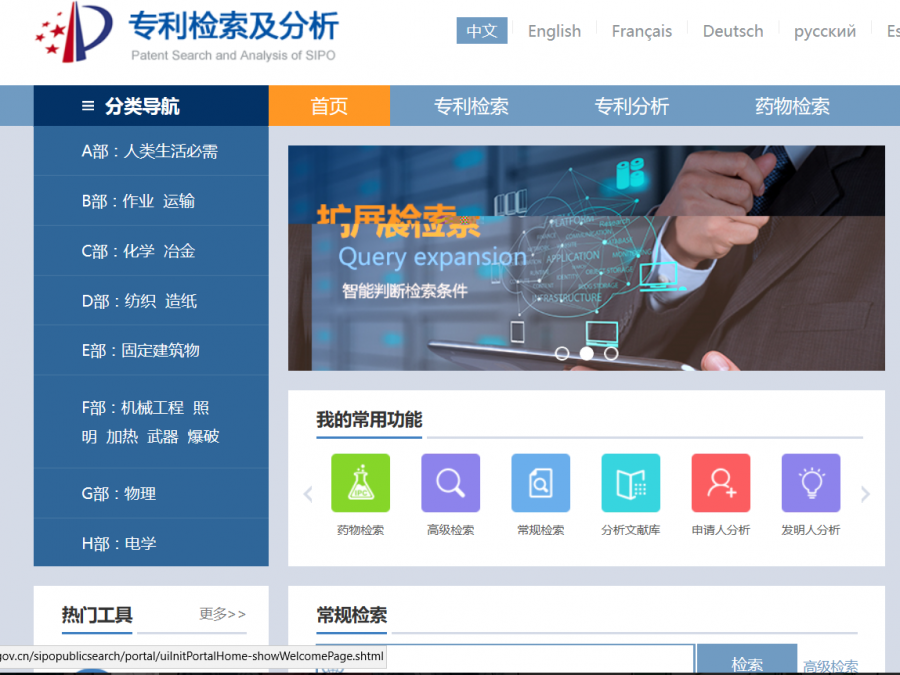Screen dimensions: 900x675
Task: Select the first banner carousel dot
Action: (x=562, y=353)
